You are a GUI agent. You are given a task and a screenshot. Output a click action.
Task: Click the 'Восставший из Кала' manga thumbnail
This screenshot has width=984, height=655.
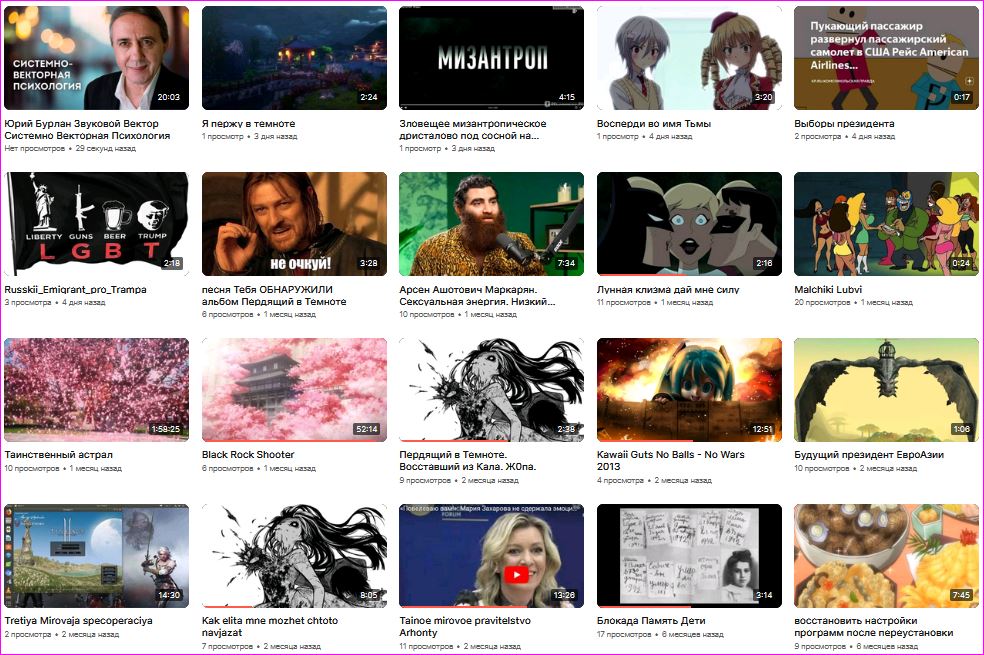click(491, 390)
